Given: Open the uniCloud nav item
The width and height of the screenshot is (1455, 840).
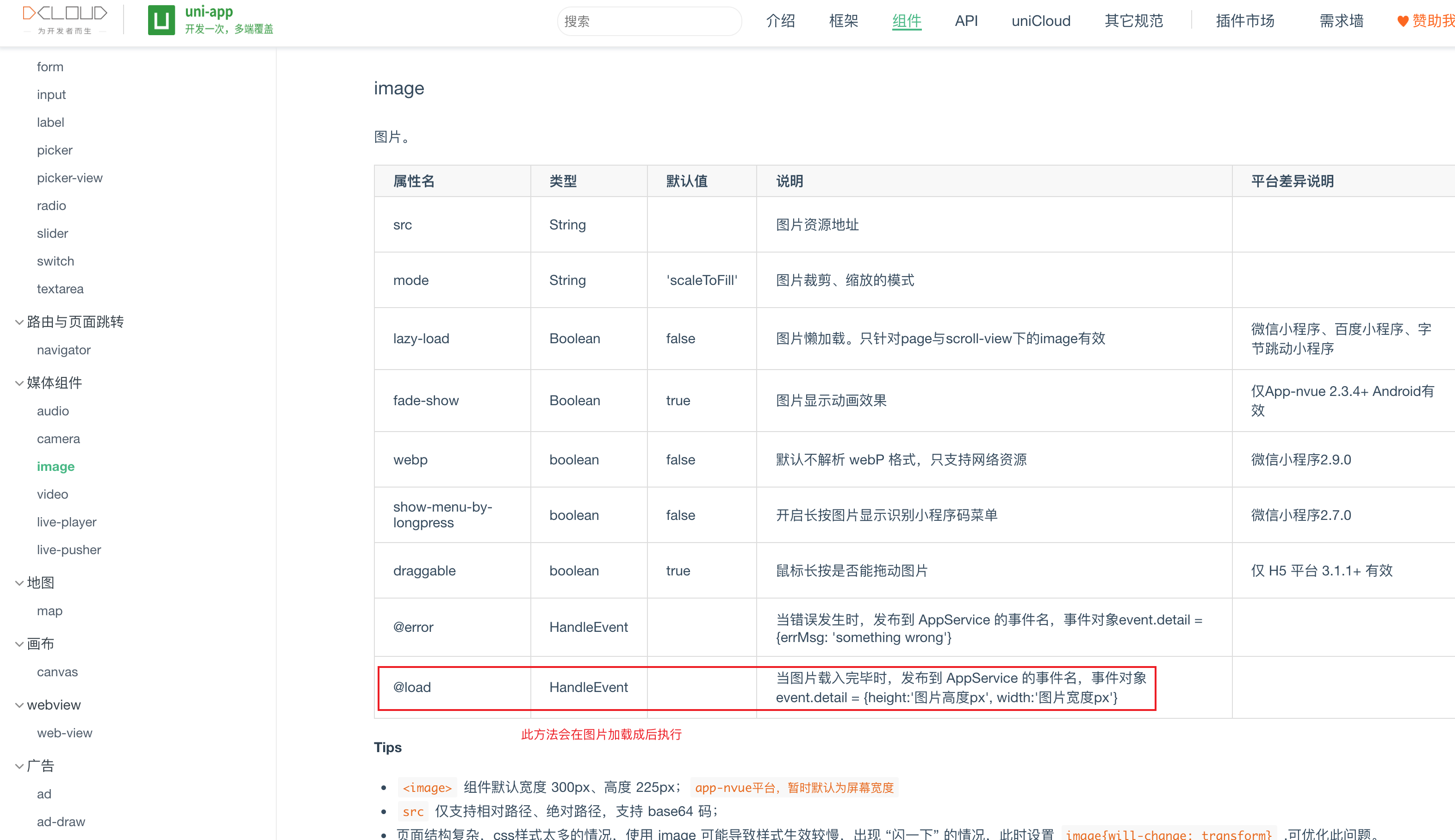Looking at the screenshot, I should point(1041,21).
